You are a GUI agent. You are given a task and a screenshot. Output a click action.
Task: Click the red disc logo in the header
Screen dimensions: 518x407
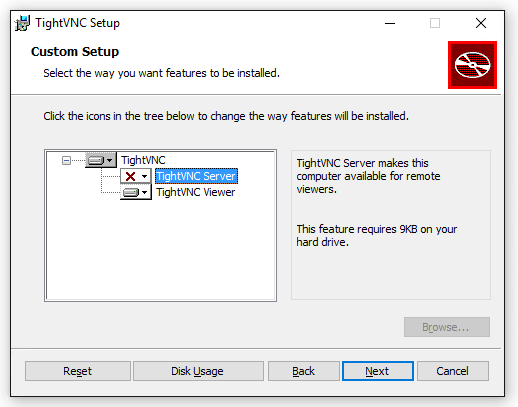pos(472,65)
